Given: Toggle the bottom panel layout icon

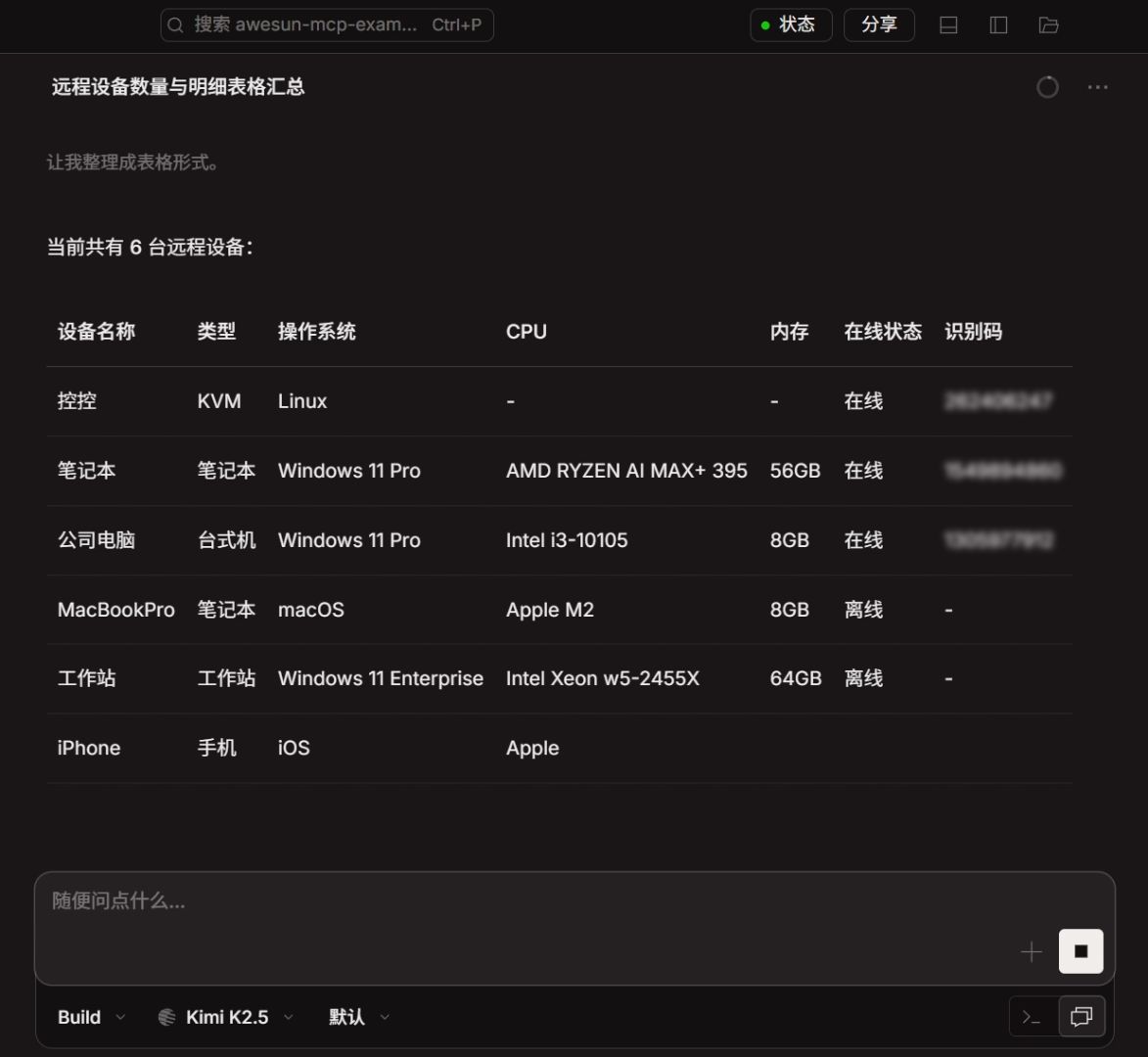Looking at the screenshot, I should coord(948,25).
